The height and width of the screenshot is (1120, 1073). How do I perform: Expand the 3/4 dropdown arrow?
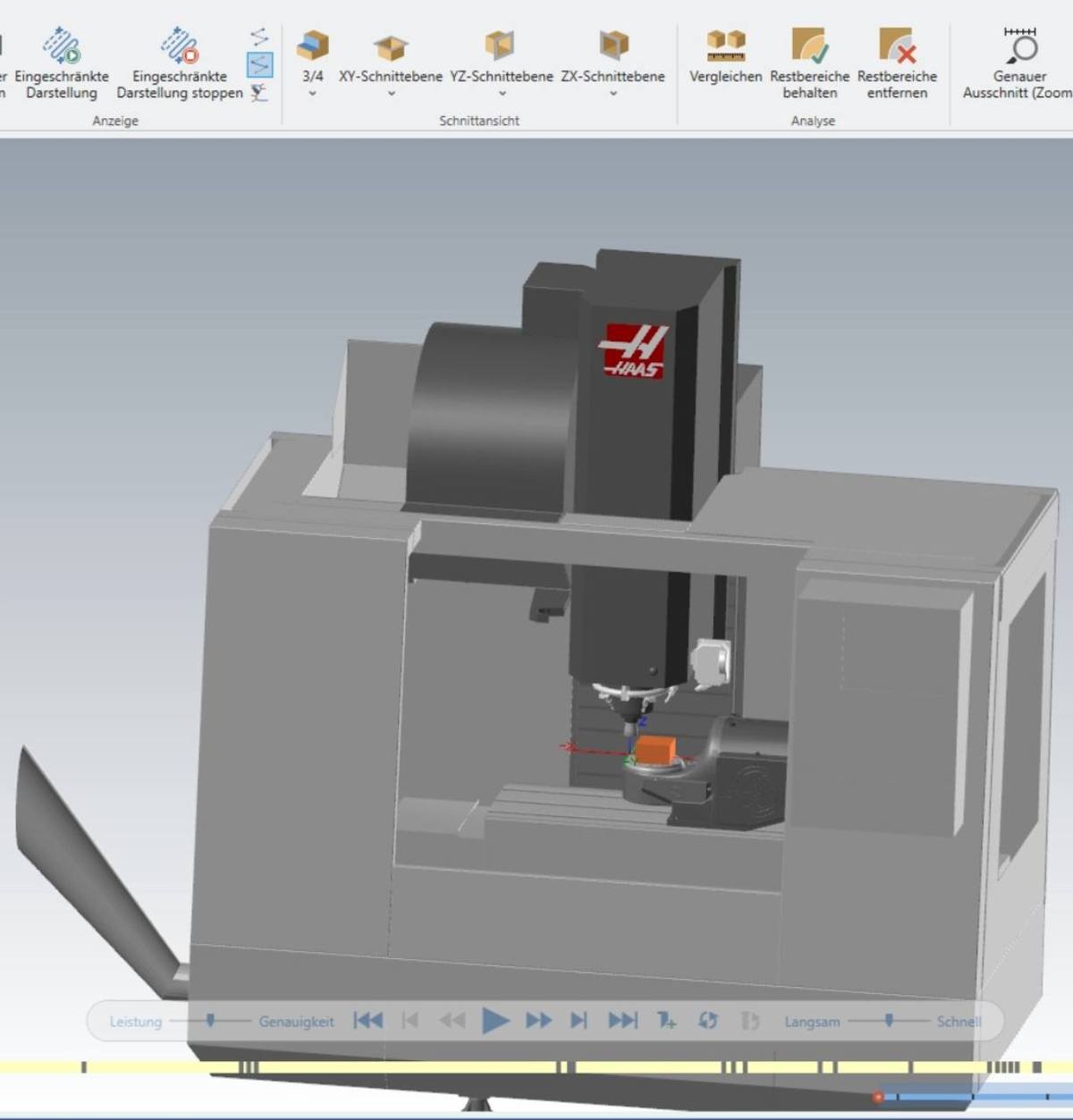point(313,93)
